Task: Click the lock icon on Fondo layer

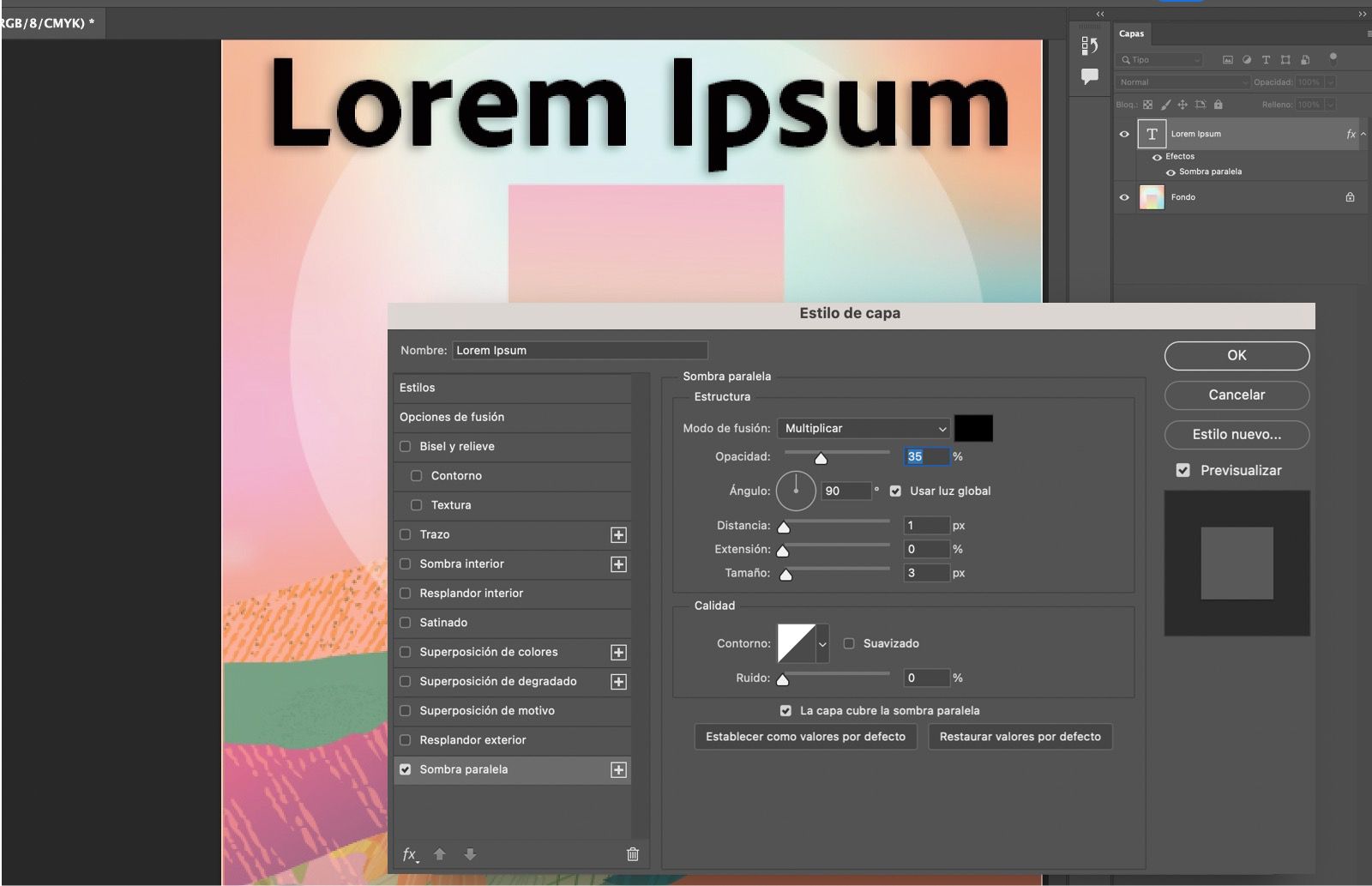Action: (x=1350, y=197)
